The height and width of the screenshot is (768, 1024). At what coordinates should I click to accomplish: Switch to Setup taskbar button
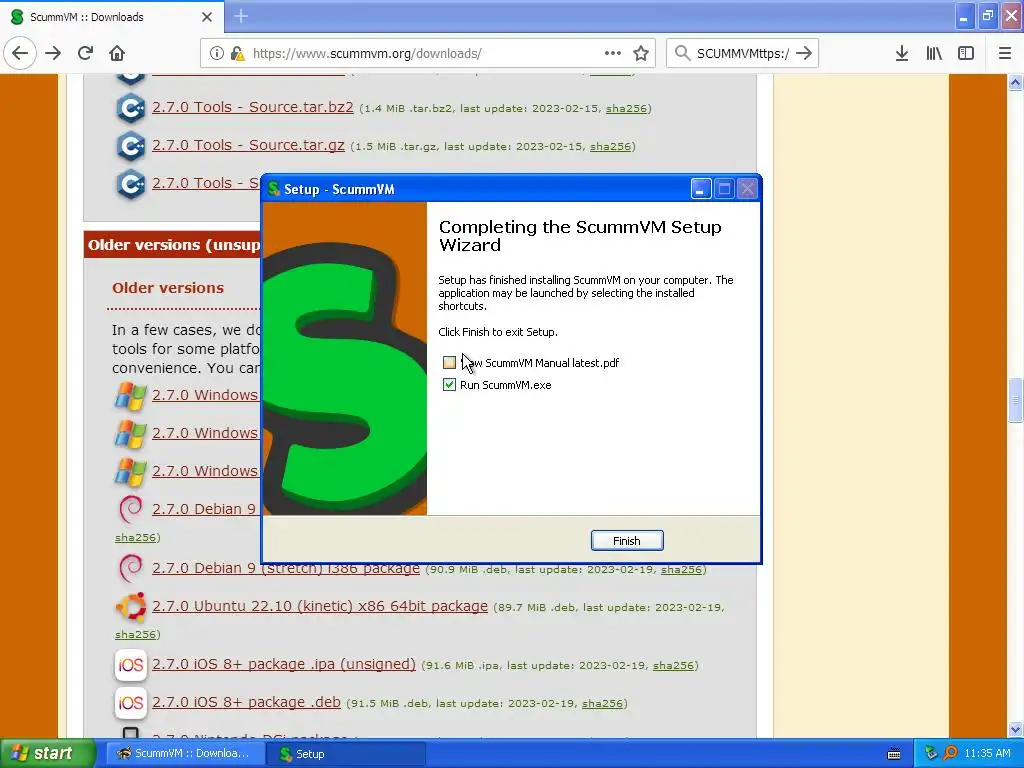tap(346, 754)
